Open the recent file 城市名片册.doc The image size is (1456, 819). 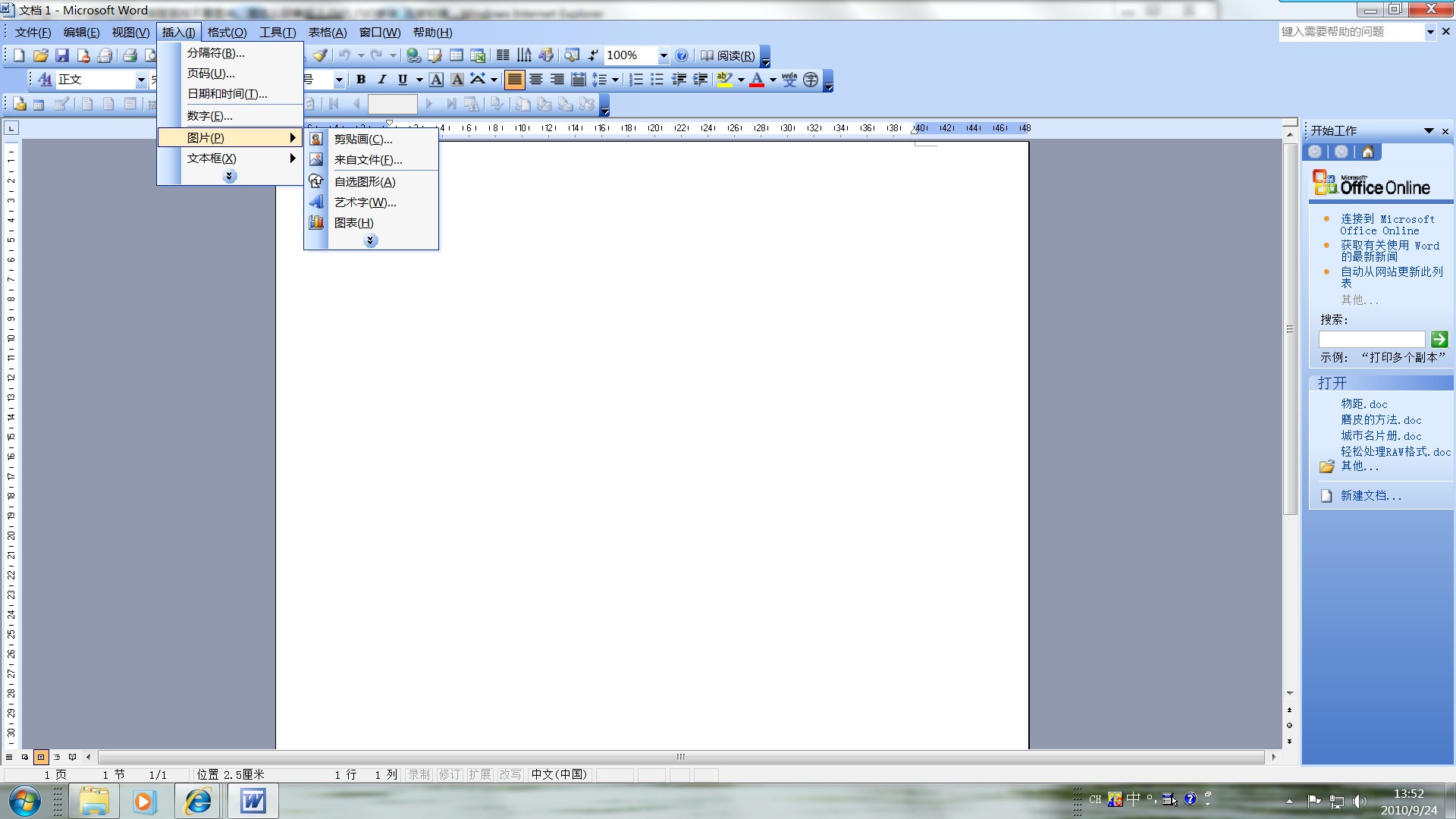1381,436
